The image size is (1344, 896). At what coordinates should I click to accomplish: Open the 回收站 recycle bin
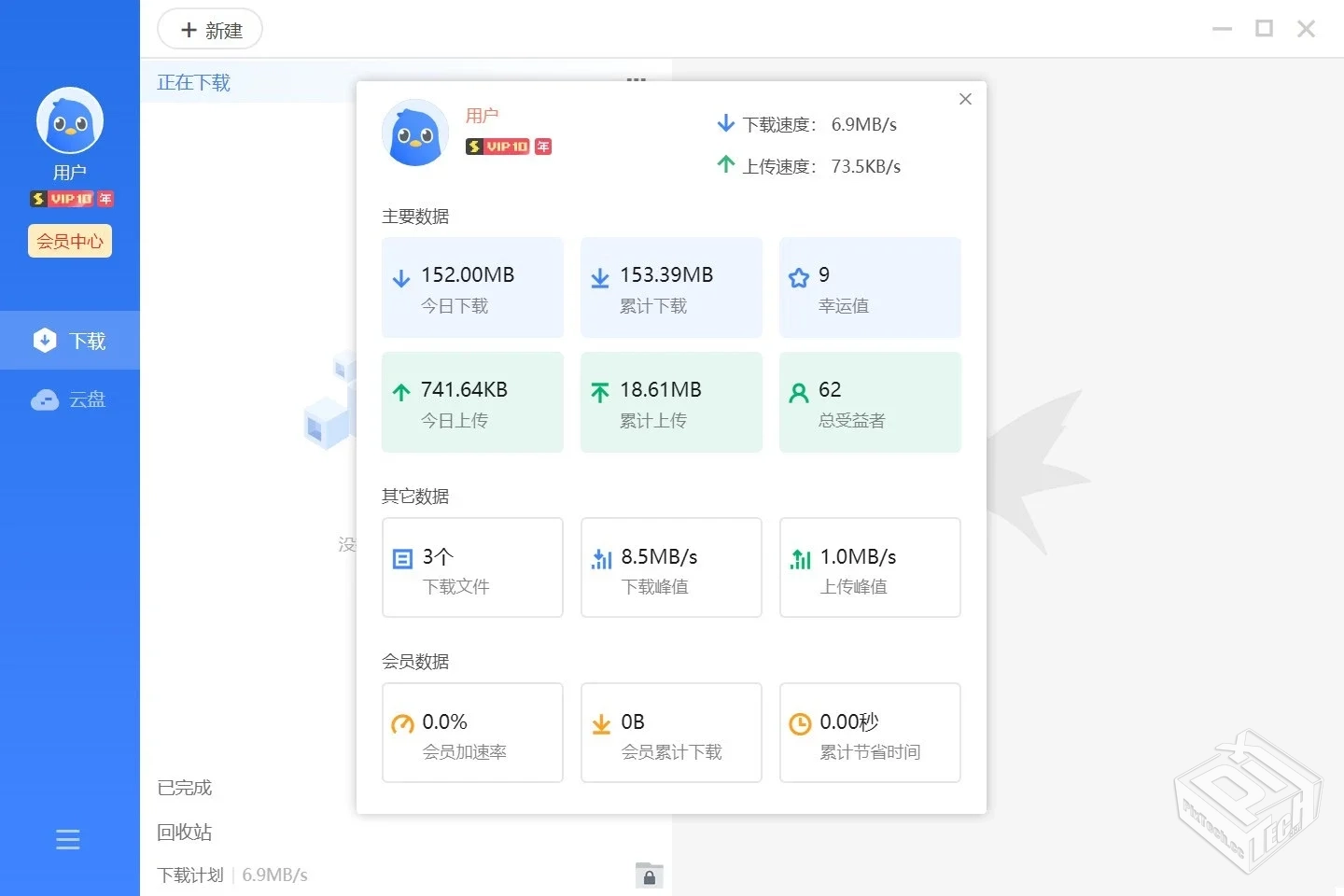tap(184, 832)
